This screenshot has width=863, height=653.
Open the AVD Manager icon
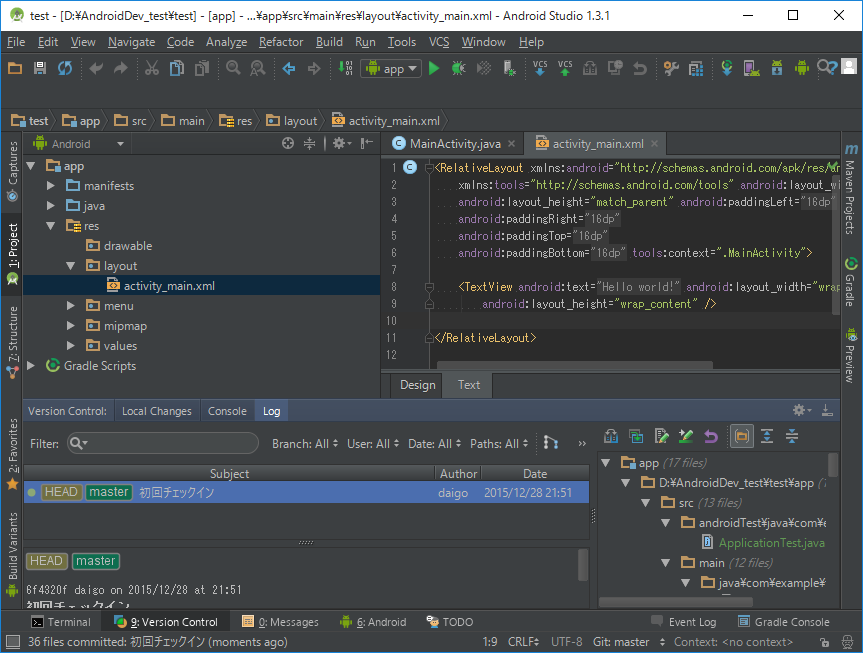(x=752, y=68)
